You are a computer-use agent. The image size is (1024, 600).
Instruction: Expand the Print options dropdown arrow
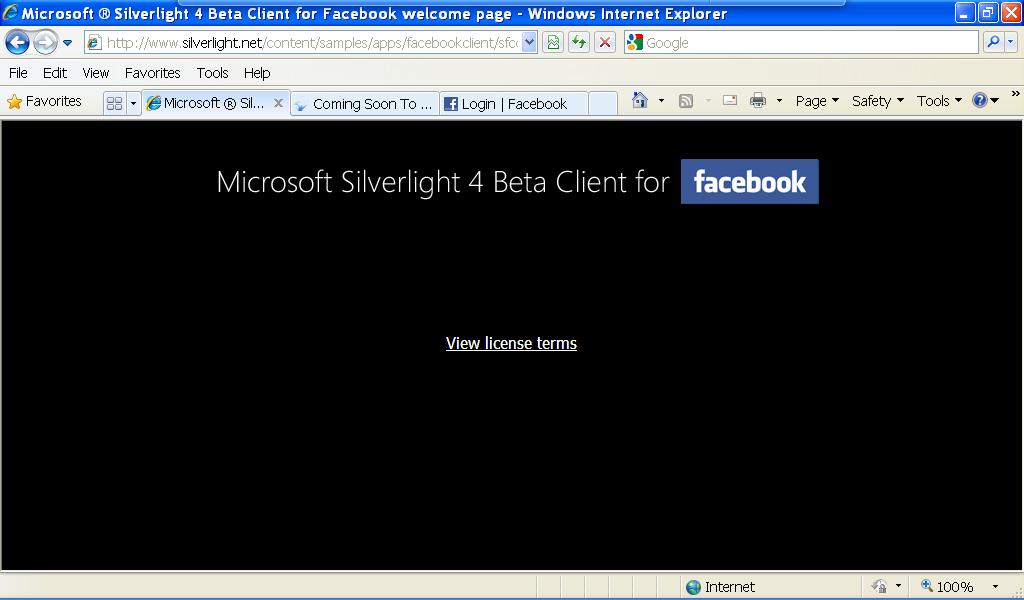779,101
